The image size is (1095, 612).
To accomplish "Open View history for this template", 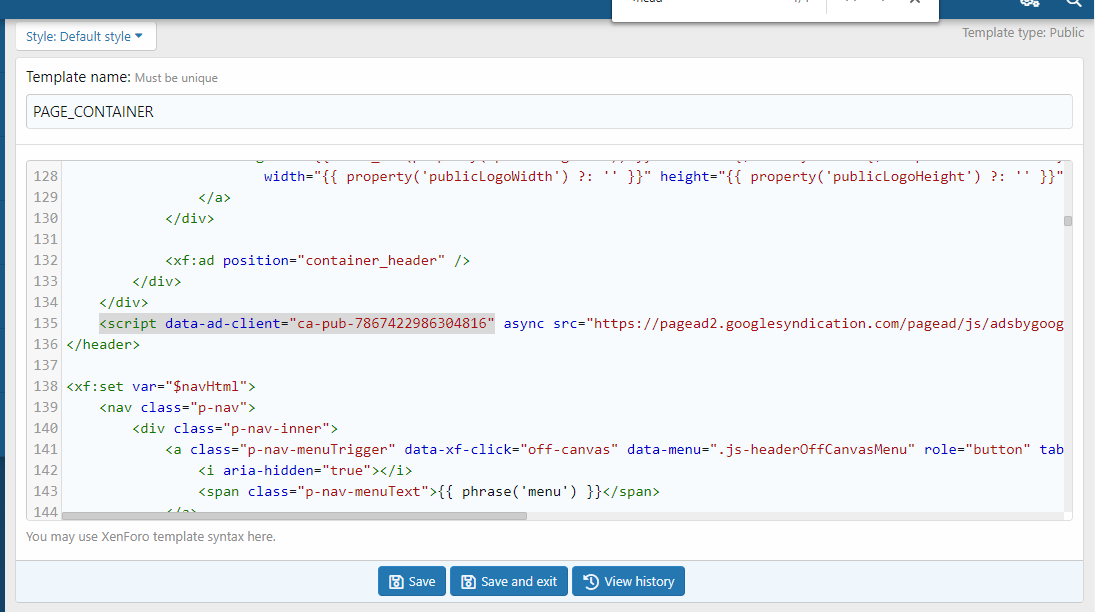I will [x=628, y=581].
